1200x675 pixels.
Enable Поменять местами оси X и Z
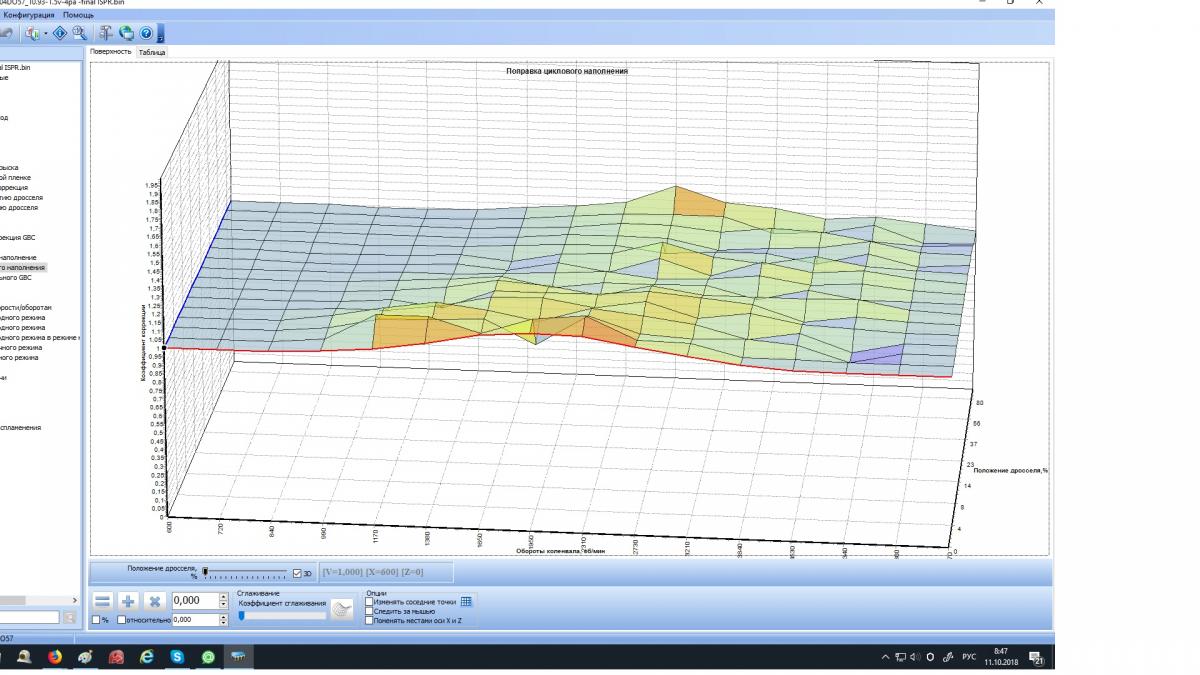[x=370, y=621]
